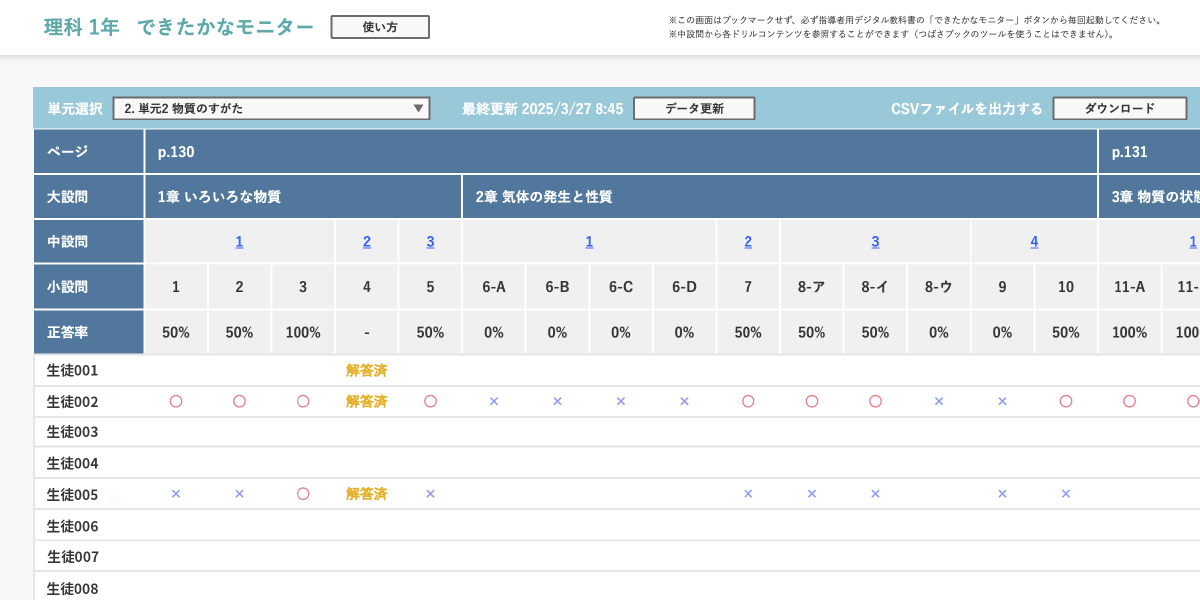Image resolution: width=1200 pixels, height=600 pixels.
Task: Open 中設問 link 3 under 2章 気体の発生と性質
Action: pos(875,241)
